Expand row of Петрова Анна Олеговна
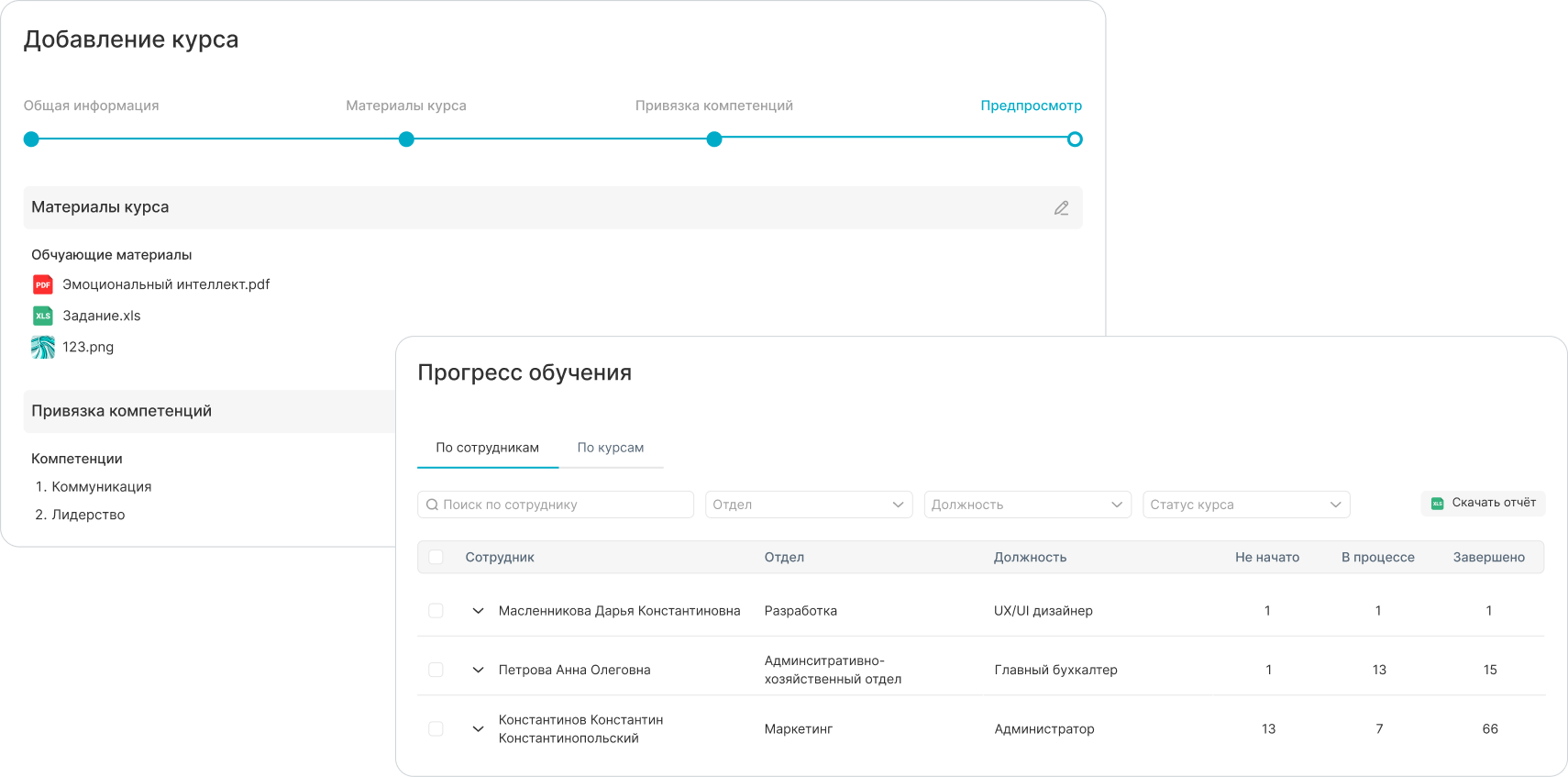 pyautogui.click(x=478, y=670)
